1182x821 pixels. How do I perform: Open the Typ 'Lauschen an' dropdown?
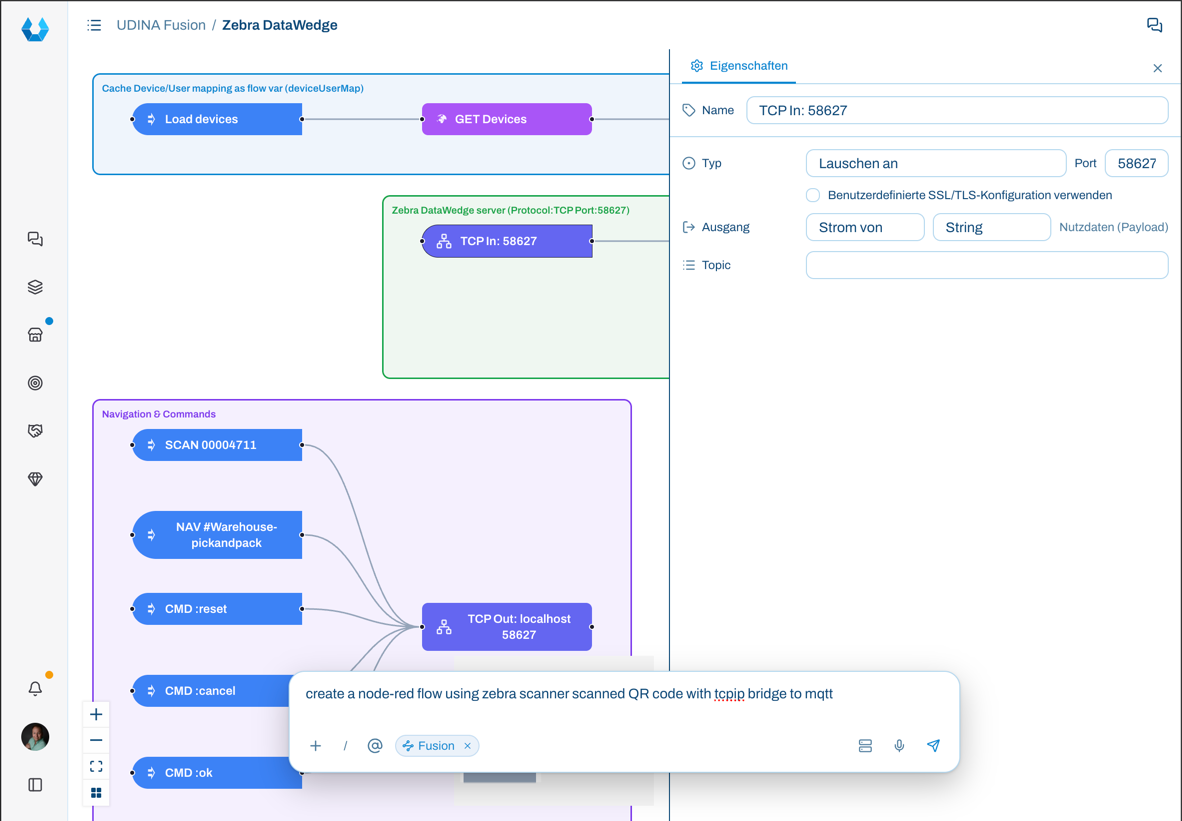[935, 164]
